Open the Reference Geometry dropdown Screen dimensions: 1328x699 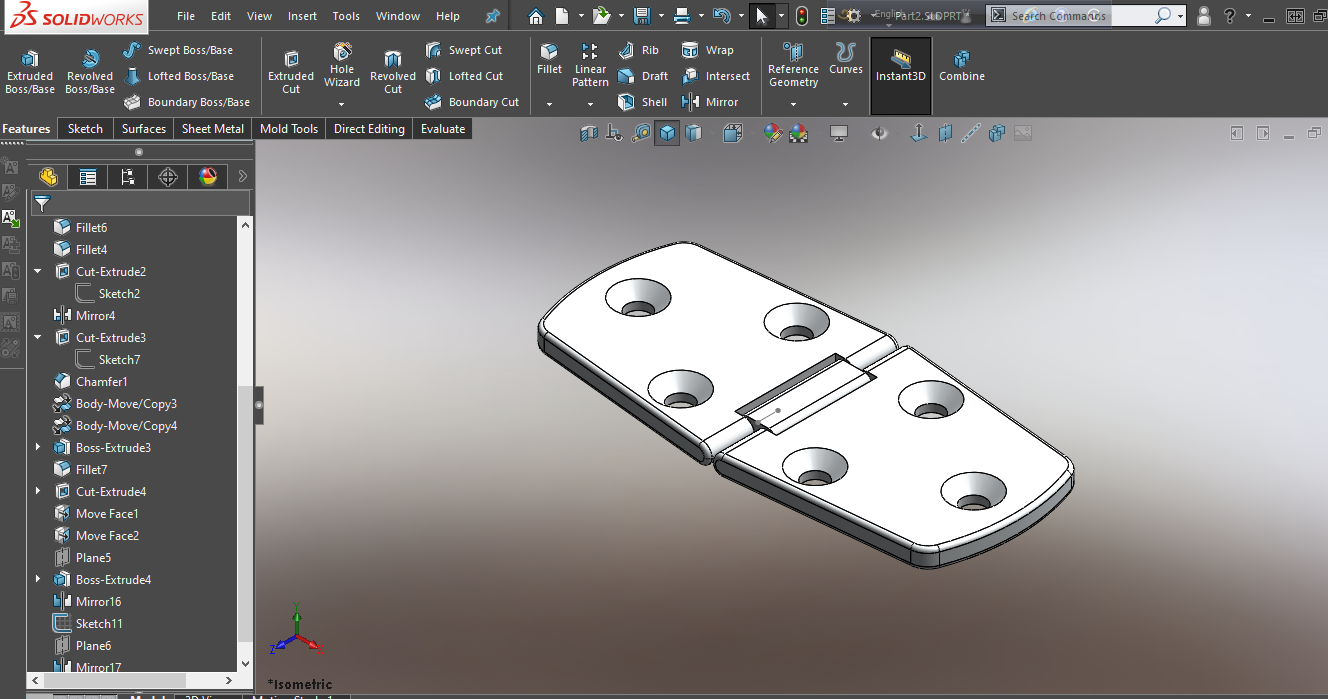[x=793, y=104]
